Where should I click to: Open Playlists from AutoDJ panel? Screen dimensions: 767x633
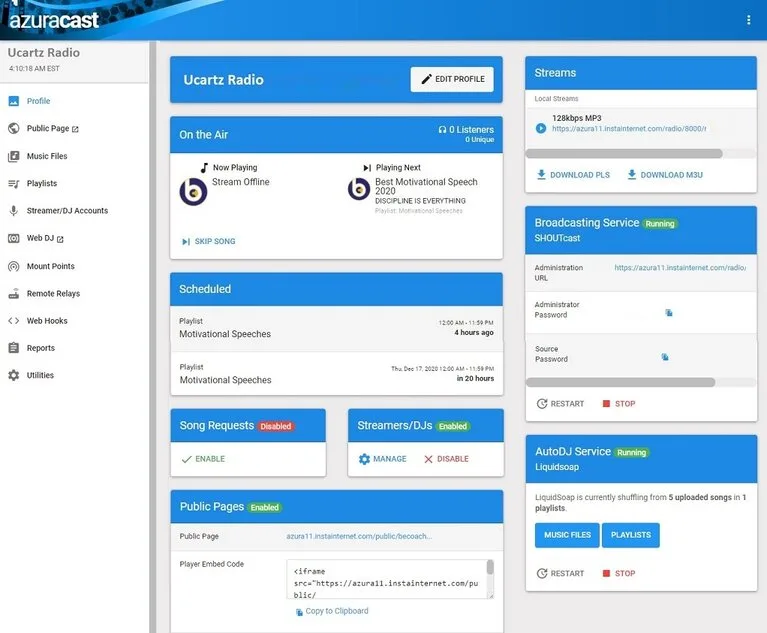631,535
